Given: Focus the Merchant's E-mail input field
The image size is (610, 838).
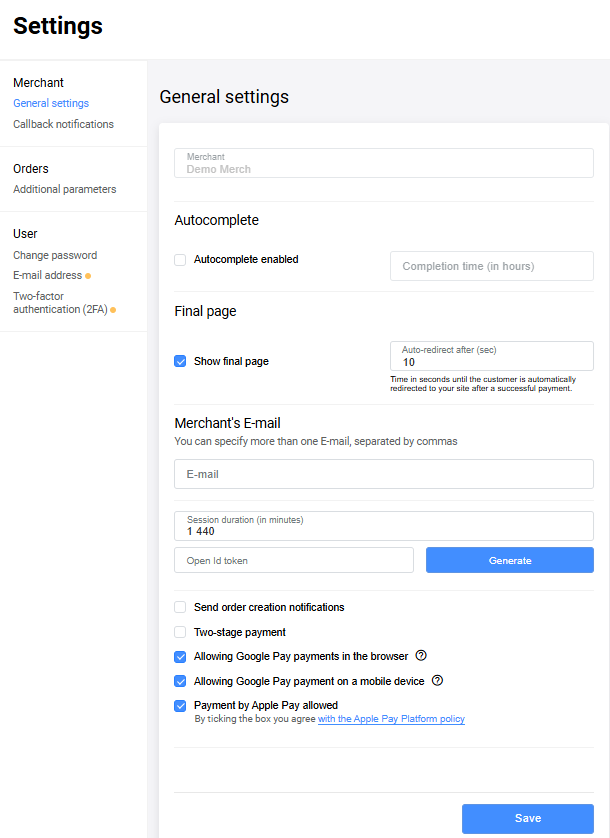Looking at the screenshot, I should coord(384,474).
